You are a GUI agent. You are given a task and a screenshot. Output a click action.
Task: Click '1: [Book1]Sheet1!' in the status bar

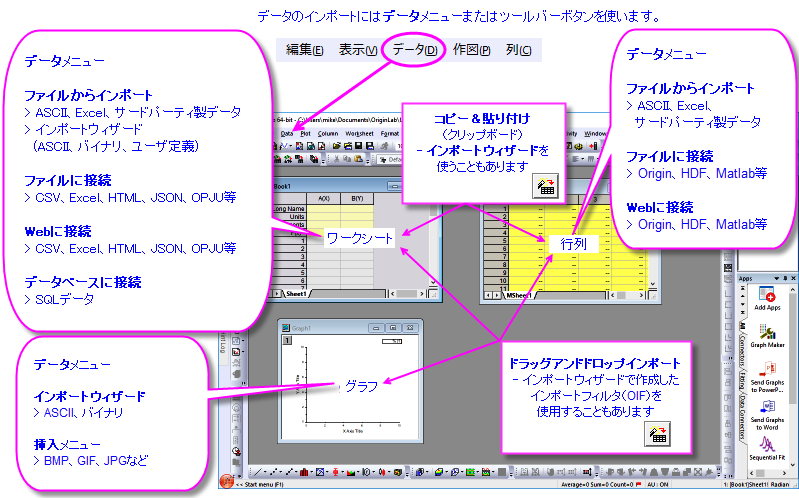[x=746, y=484]
